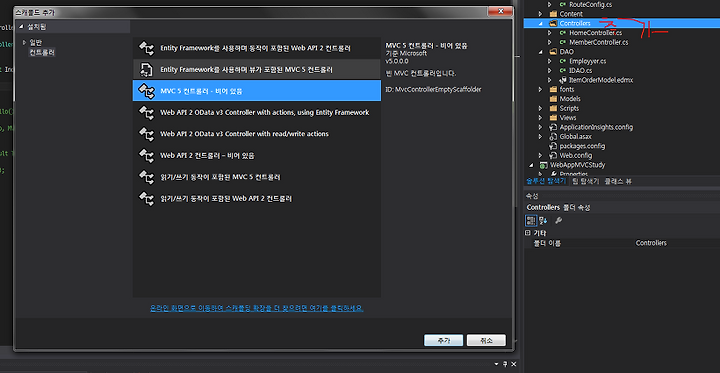This screenshot has width=720, height=373.
Task: Click icon of Web API 2 OData v3 Controller using Entity Framework
Action: click(147, 113)
